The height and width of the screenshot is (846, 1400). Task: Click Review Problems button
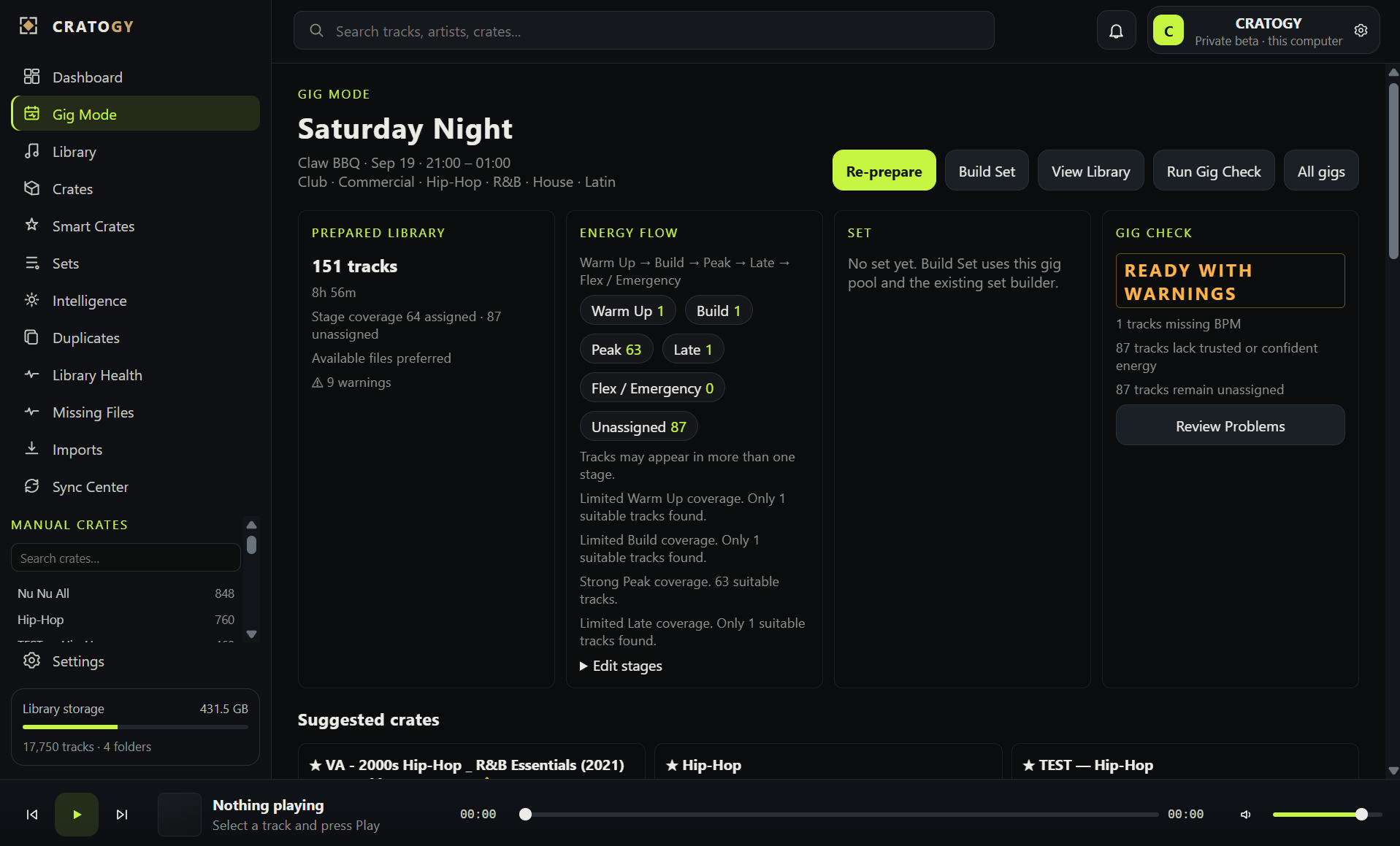click(x=1230, y=426)
